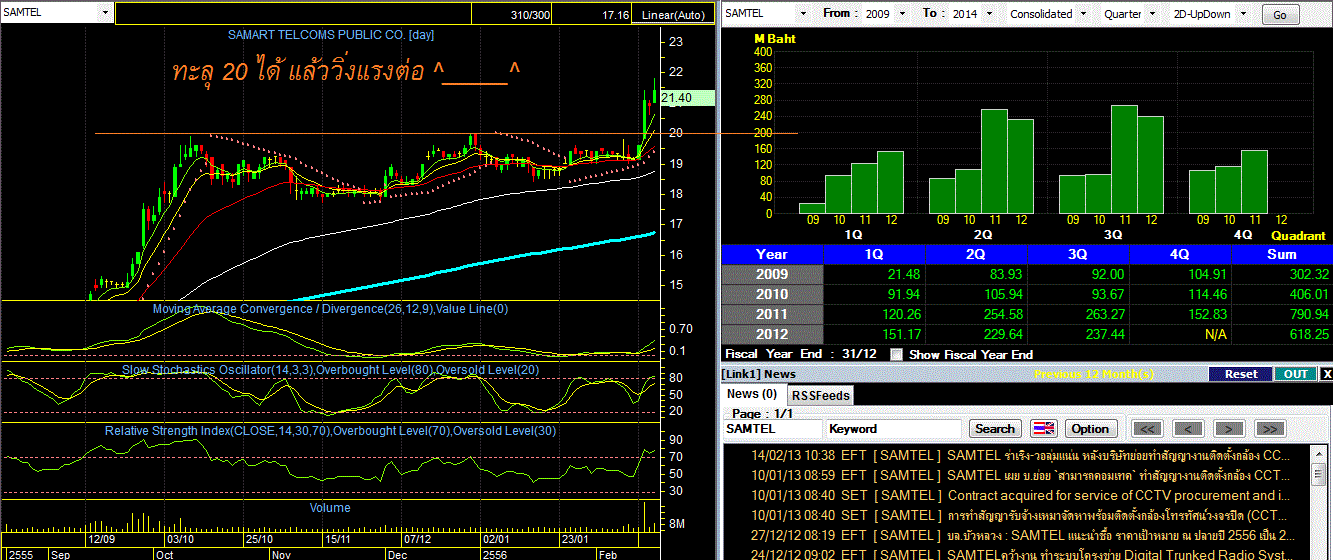Open the Consolidated statement type dropdown
The width and height of the screenshot is (1333, 560).
pyautogui.click(x=1082, y=14)
